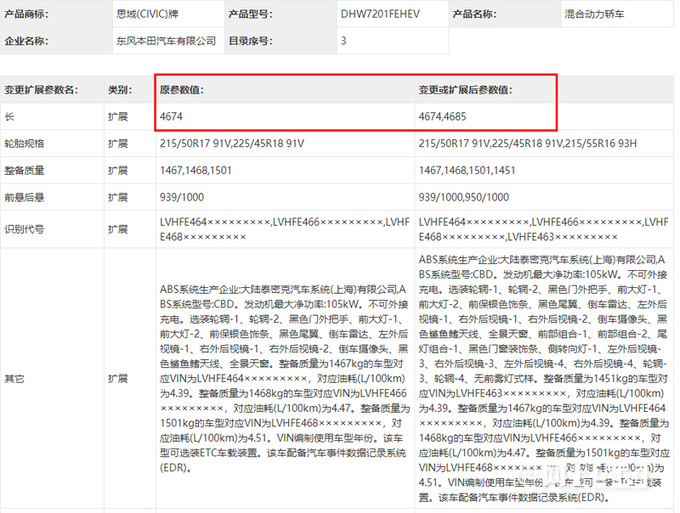Image resolution: width=680 pixels, height=513 pixels.
Task: Click 扩展 category in the 其它 row
Action: 118,379
